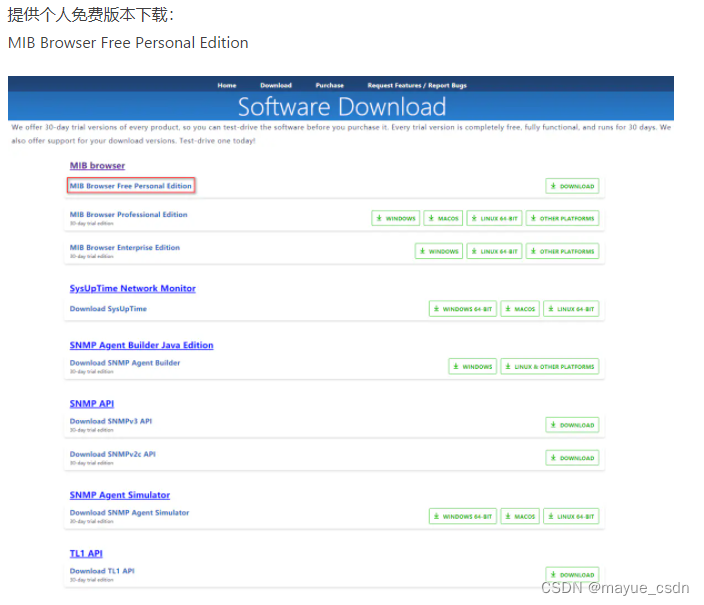Open the TL1 API heading link
Screen dimensions: 704x605
click(x=86, y=553)
